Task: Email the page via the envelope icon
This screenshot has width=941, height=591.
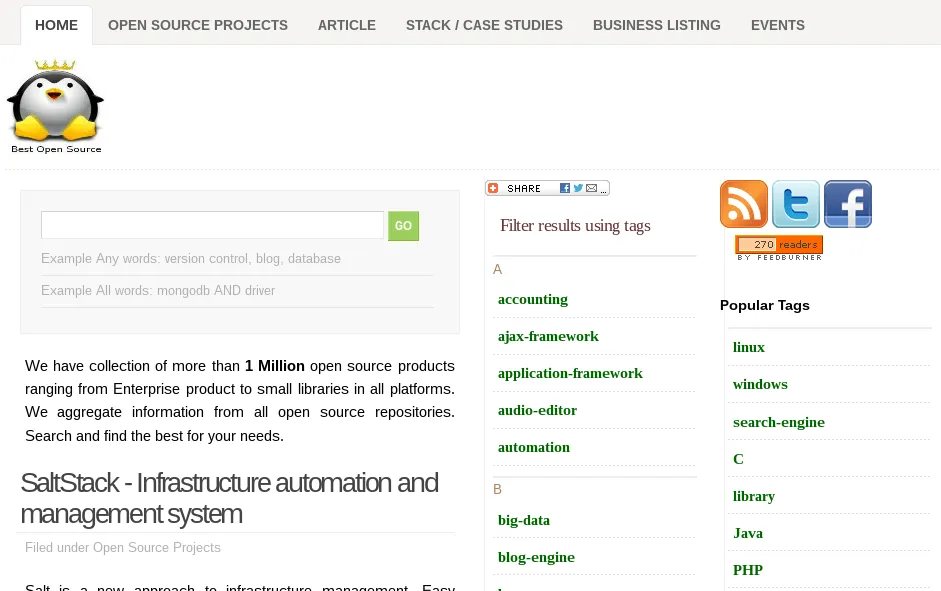Action: [x=591, y=188]
